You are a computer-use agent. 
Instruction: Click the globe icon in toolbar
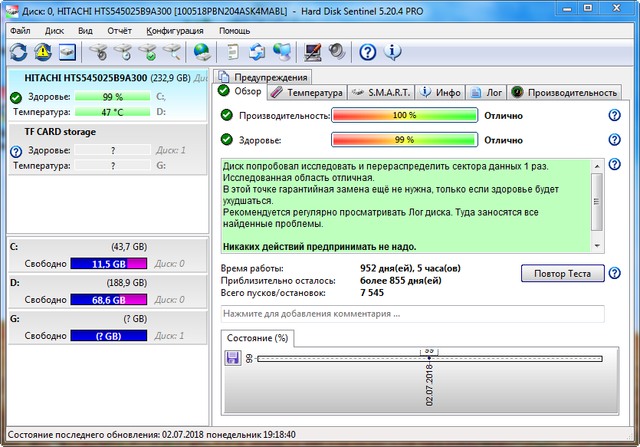coord(202,51)
